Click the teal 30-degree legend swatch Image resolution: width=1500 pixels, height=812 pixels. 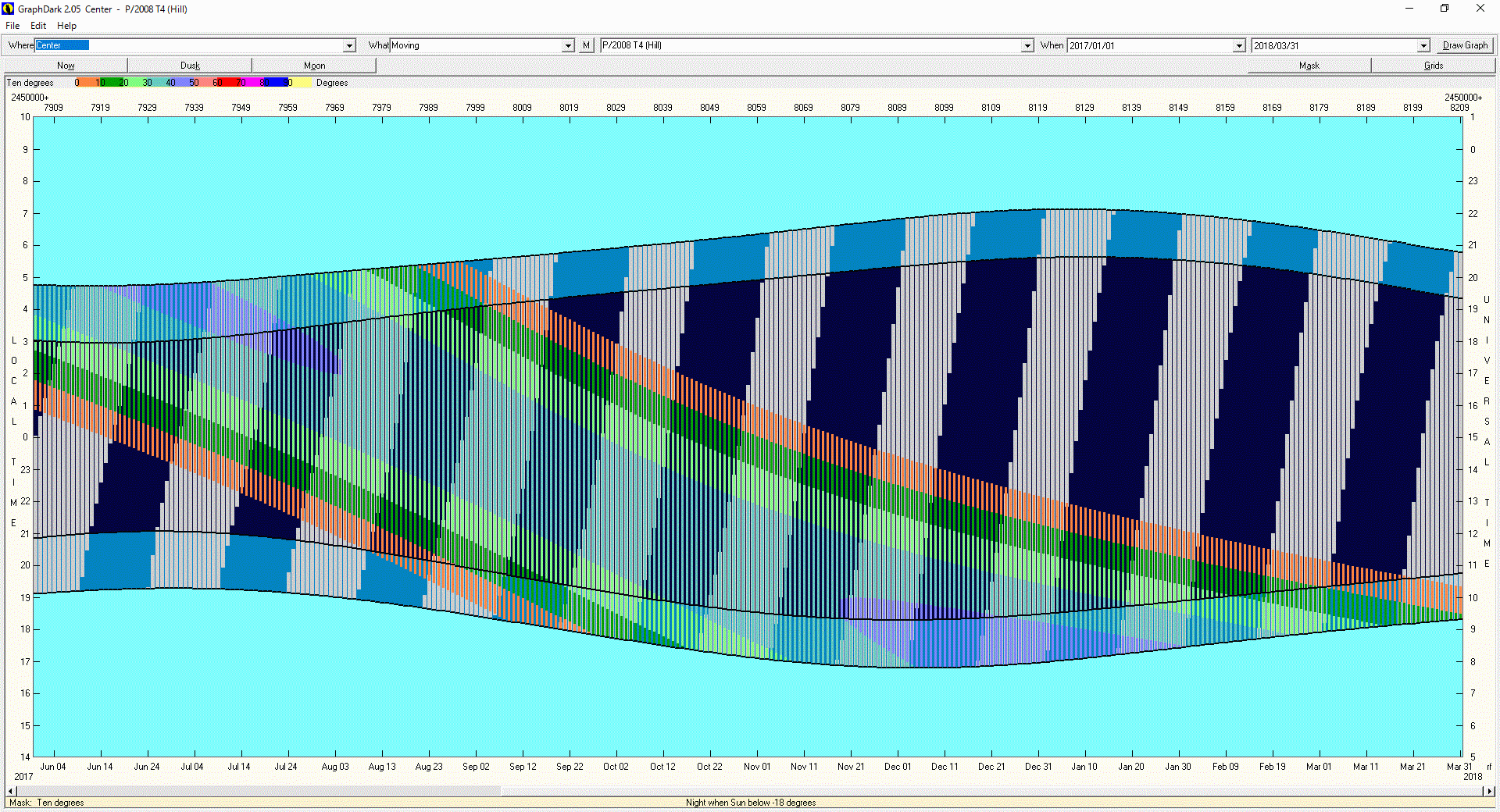click(159, 83)
